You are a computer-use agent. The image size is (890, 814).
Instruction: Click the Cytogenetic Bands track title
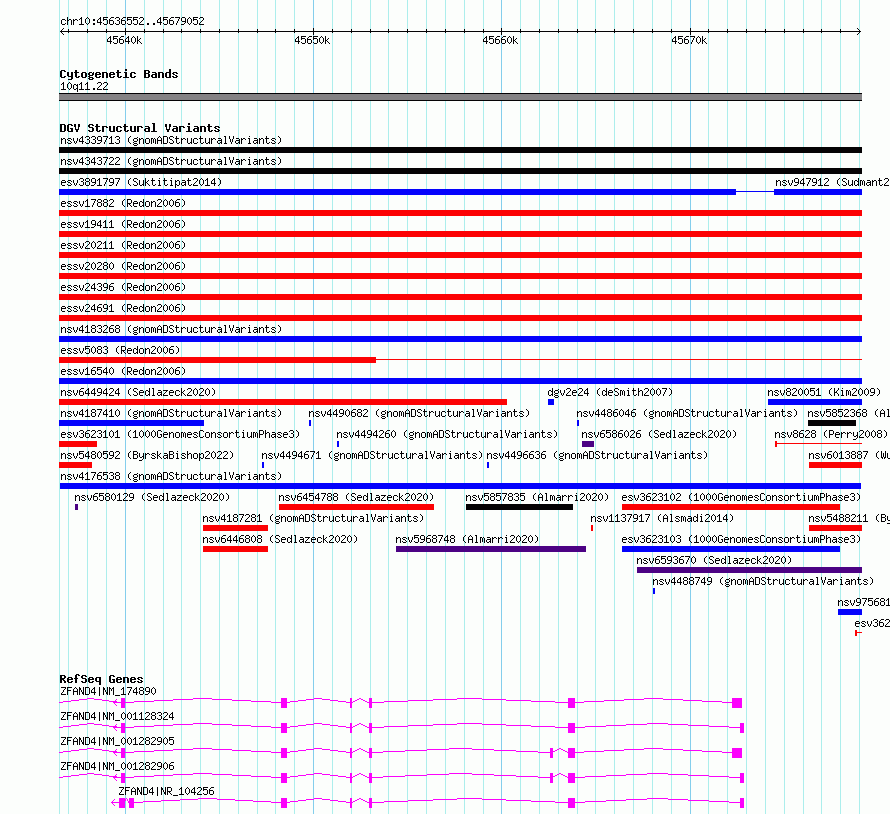click(x=119, y=74)
